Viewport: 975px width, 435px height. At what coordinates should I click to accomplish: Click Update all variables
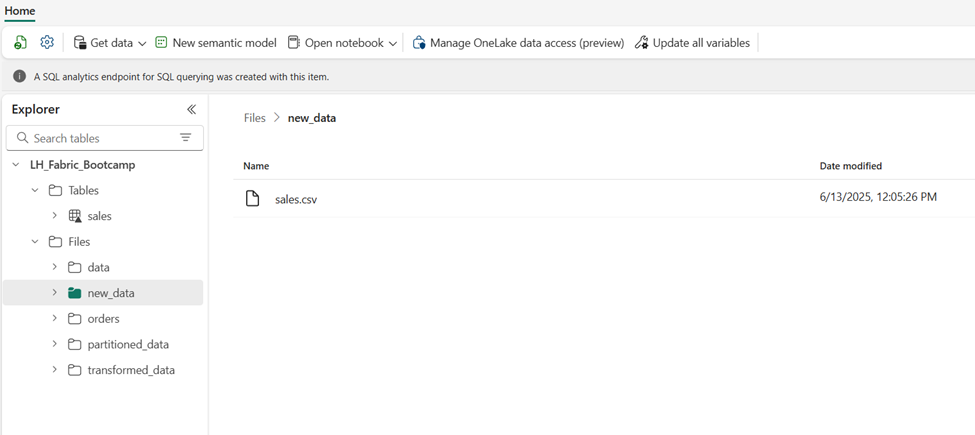(693, 43)
